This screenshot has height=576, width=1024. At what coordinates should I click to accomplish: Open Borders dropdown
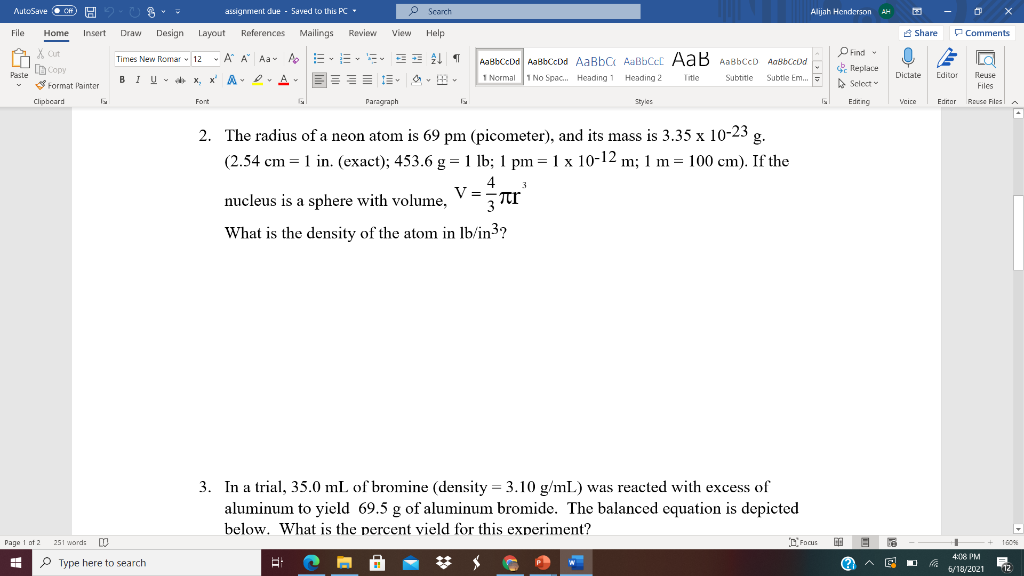tap(454, 80)
